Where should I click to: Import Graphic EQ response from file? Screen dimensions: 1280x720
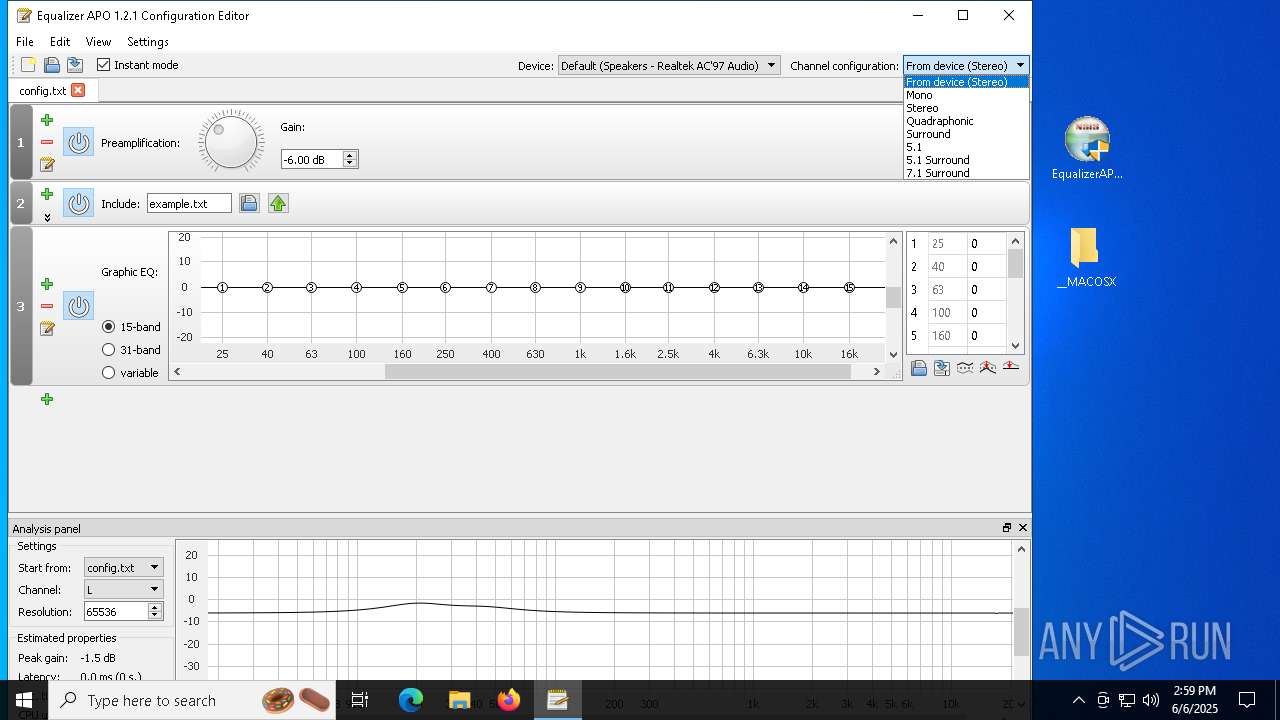919,368
